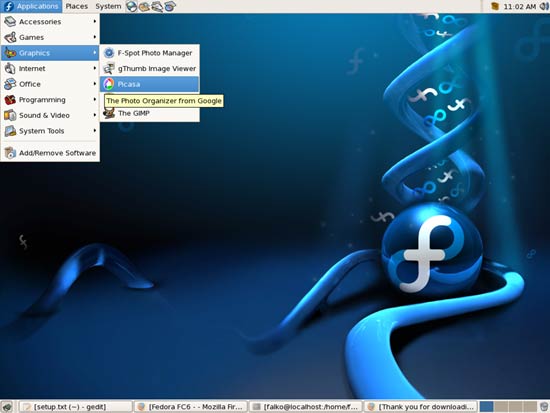The height and width of the screenshot is (413, 550).
Task: Click the package updater notification icon
Action: pos(495,6)
